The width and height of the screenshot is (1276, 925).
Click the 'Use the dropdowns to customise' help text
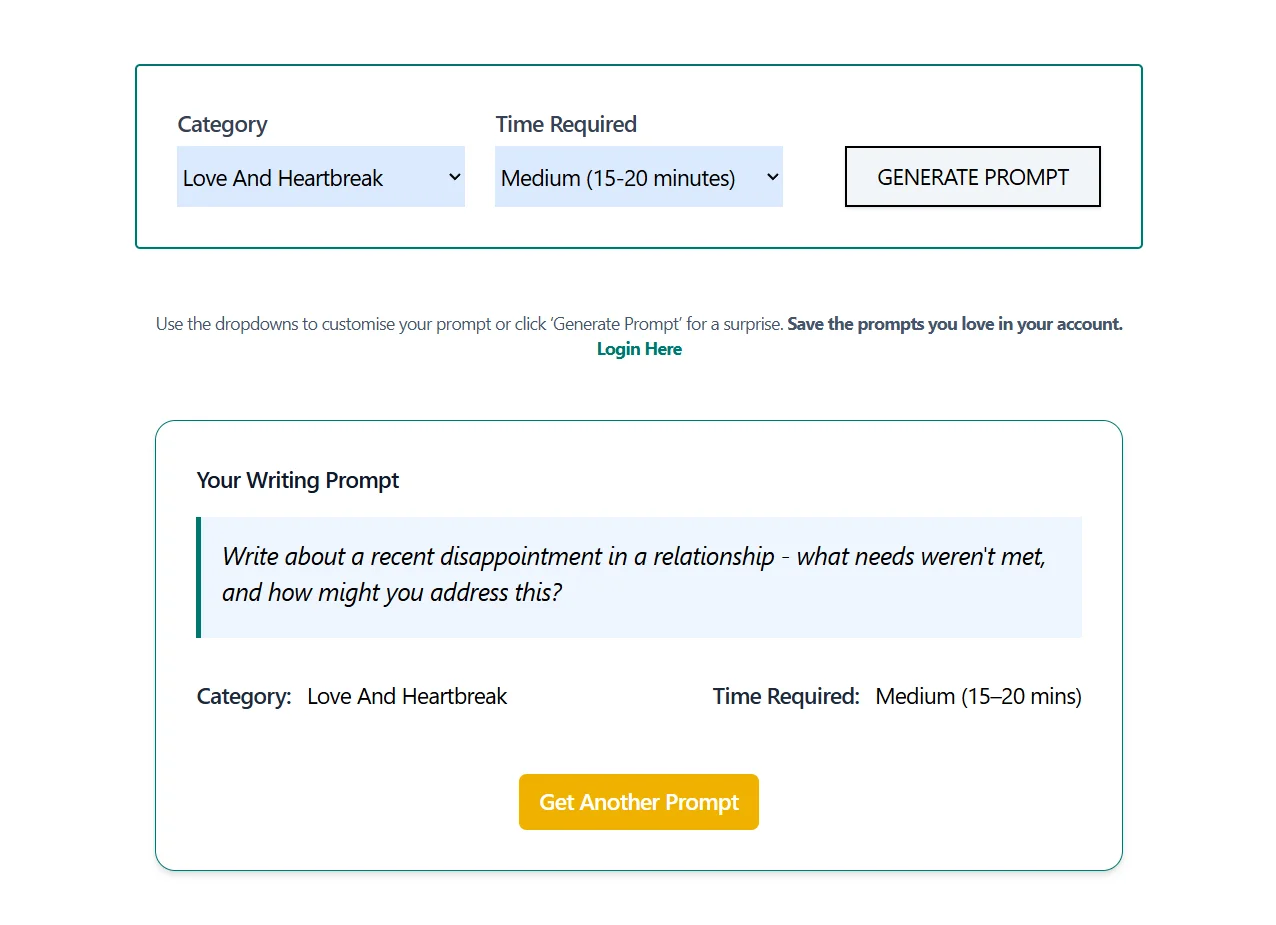coord(470,324)
